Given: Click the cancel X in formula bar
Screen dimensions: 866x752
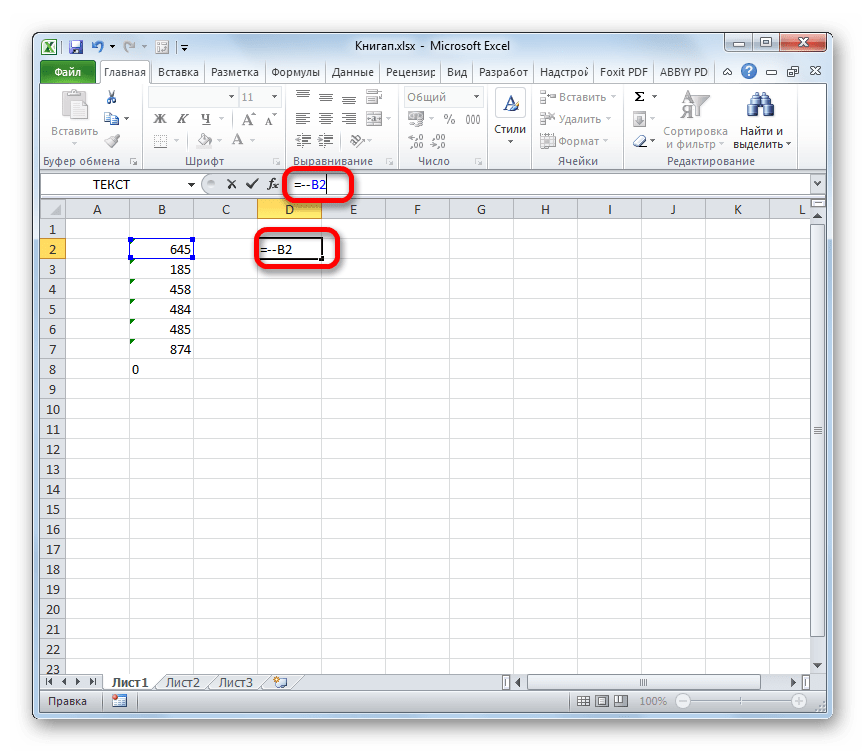Looking at the screenshot, I should coord(231,184).
